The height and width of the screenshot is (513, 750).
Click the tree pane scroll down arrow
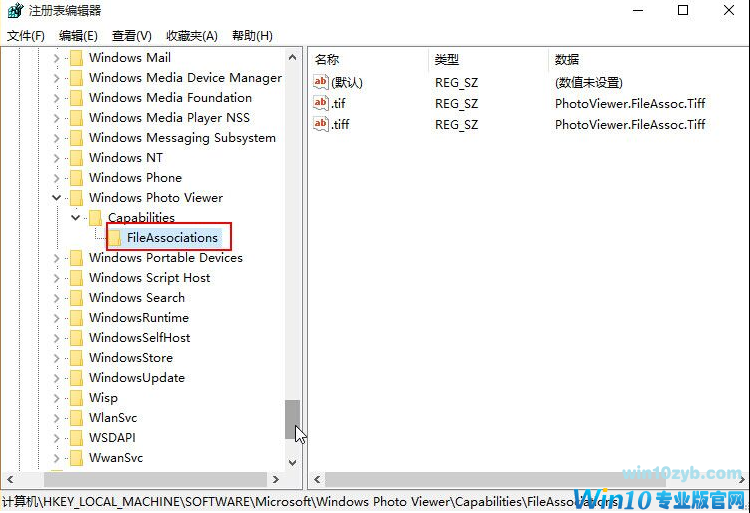coord(293,462)
